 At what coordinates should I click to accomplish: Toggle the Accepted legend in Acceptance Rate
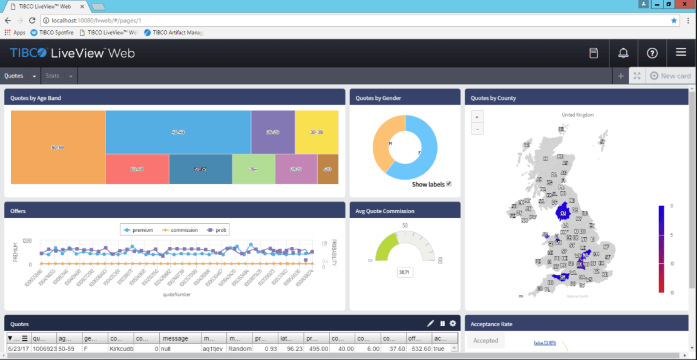[485, 341]
